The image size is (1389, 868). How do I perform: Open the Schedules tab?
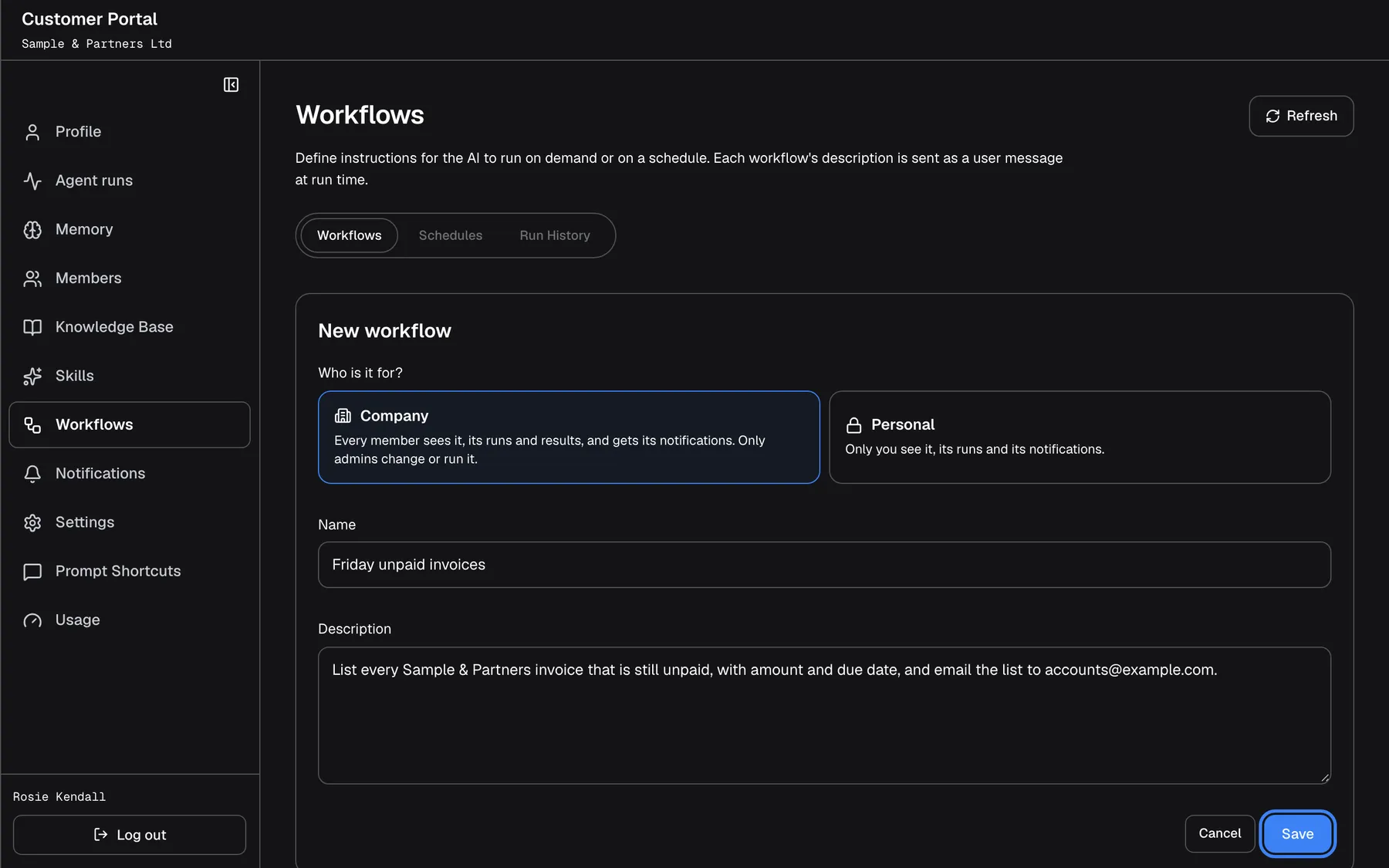[451, 235]
